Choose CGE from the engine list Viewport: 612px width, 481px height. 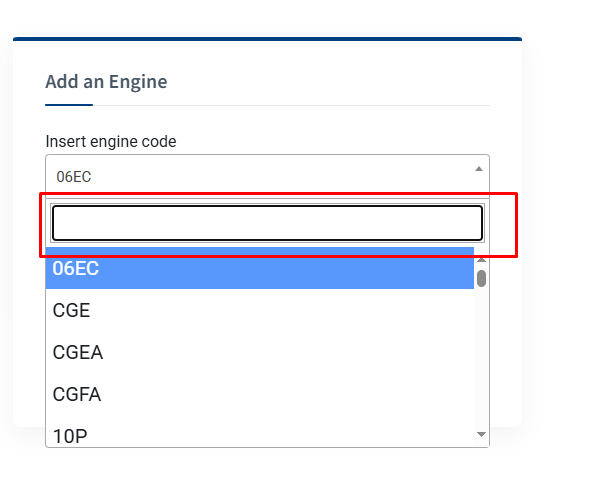pos(259,311)
